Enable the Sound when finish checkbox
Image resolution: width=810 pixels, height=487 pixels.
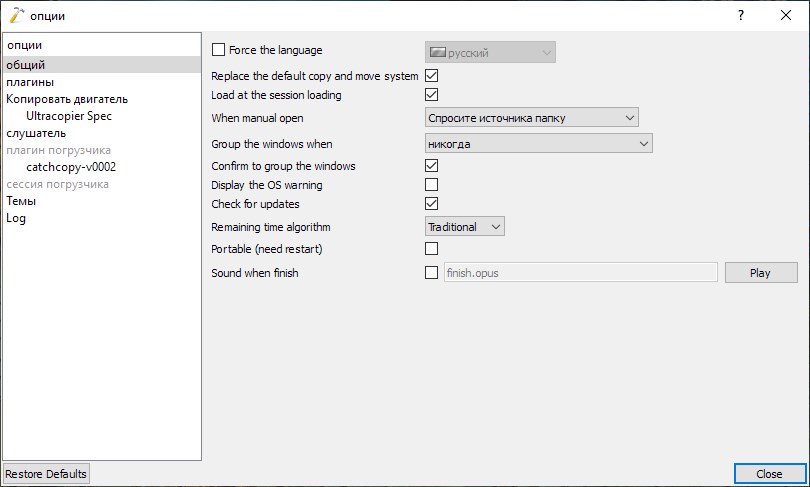(x=432, y=272)
